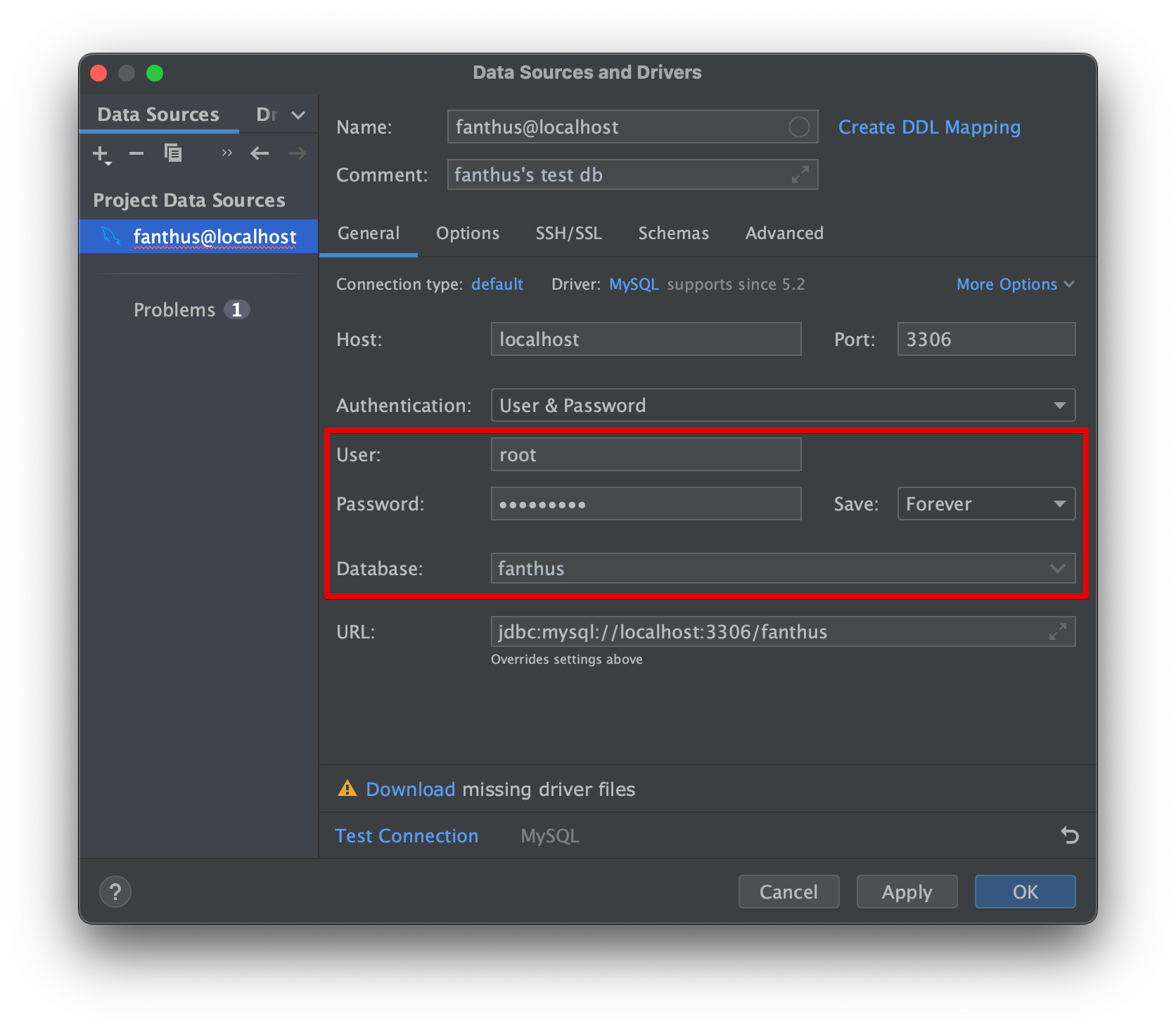
Task: Open the Schemas tab
Action: [673, 233]
